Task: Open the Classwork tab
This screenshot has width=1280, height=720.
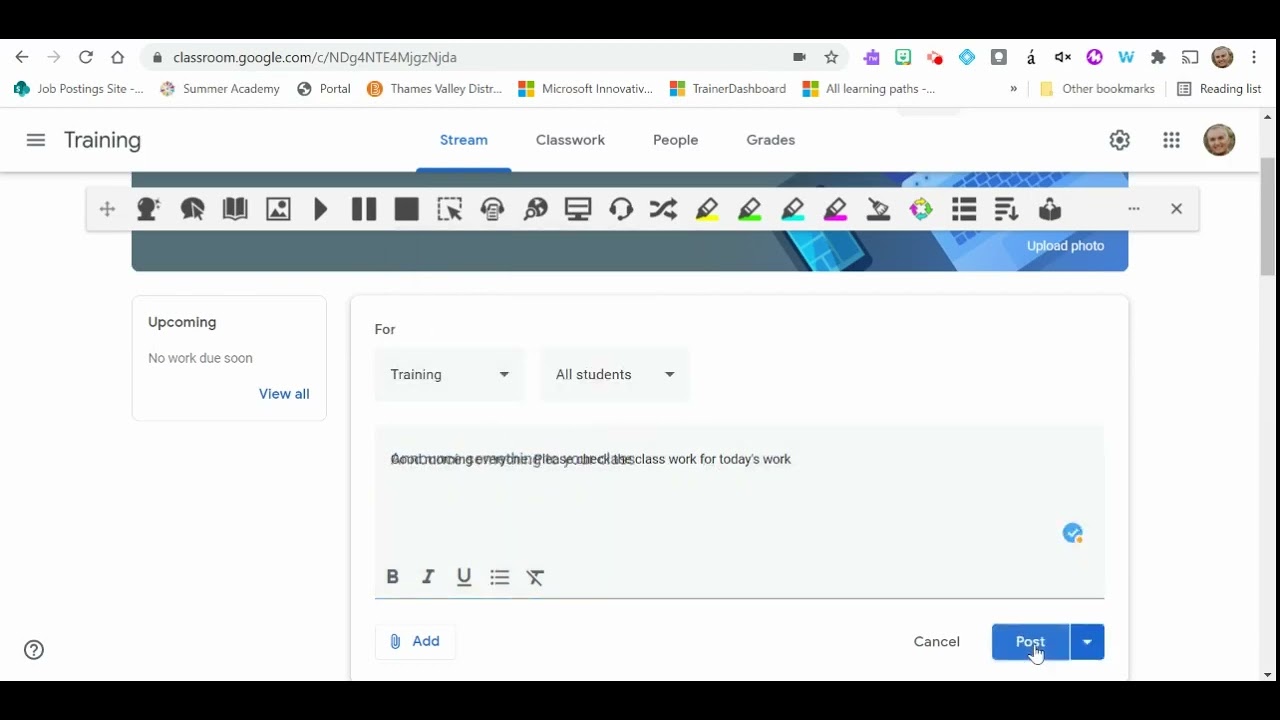Action: pos(570,140)
